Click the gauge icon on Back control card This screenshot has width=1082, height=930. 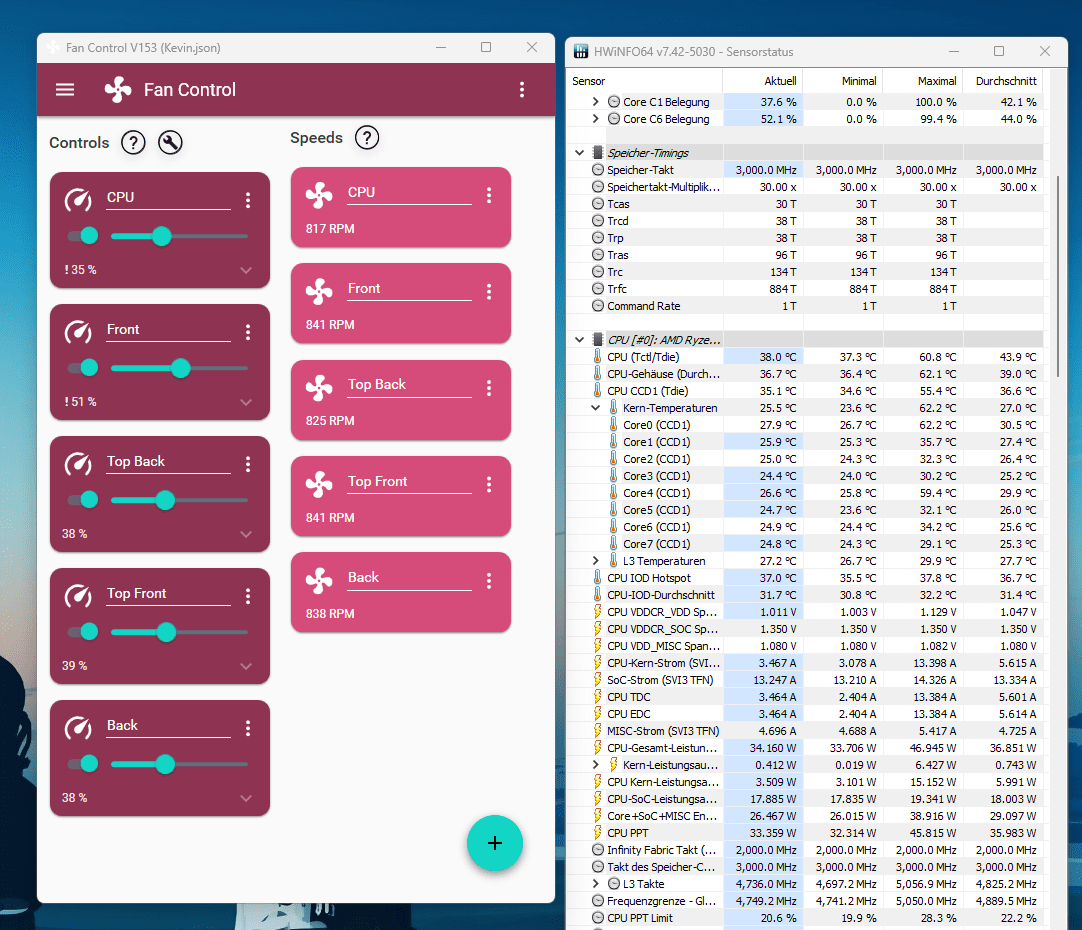(78, 728)
